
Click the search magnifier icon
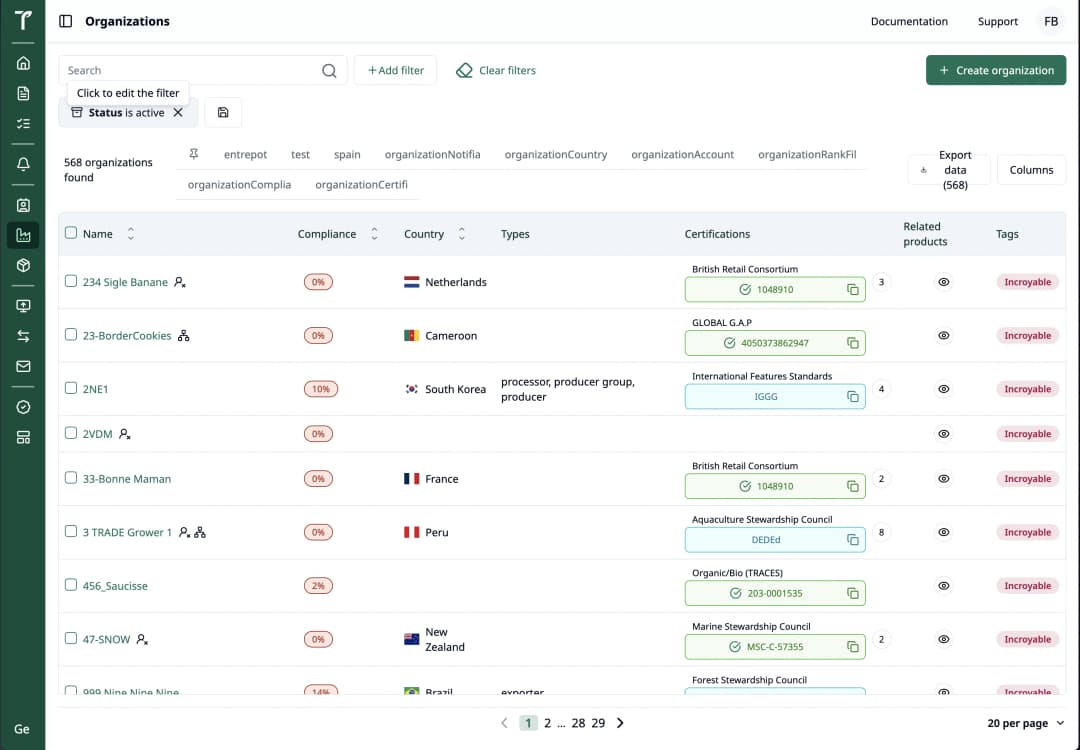click(329, 70)
